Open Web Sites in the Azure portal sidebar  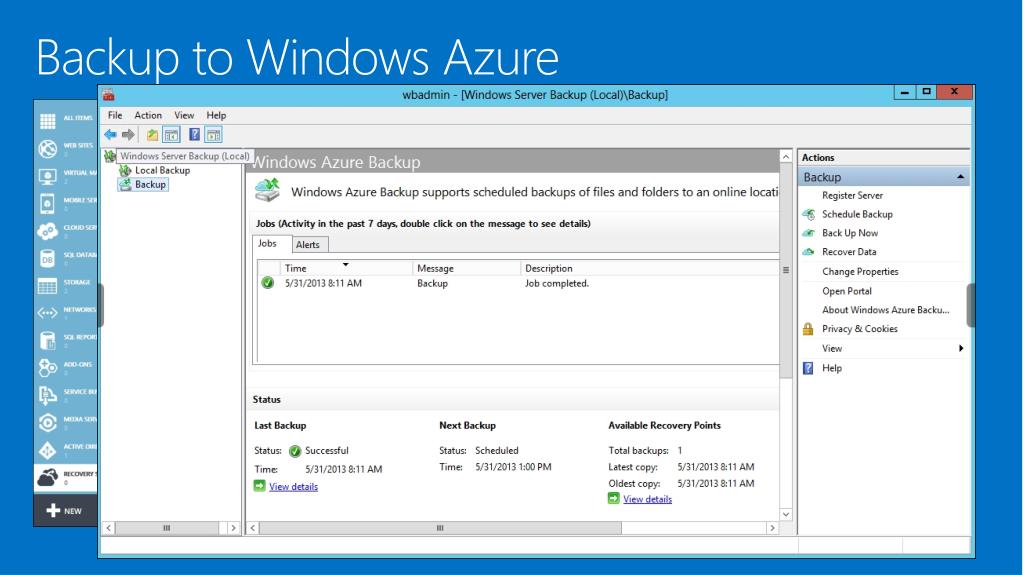(x=66, y=148)
